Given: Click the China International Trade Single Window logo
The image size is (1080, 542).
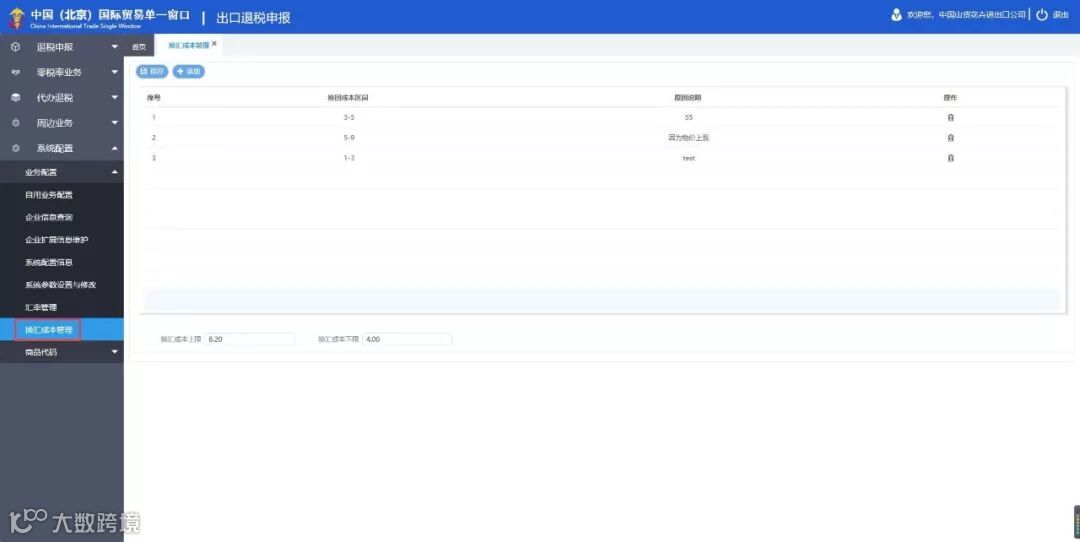Looking at the screenshot, I should (17, 18).
